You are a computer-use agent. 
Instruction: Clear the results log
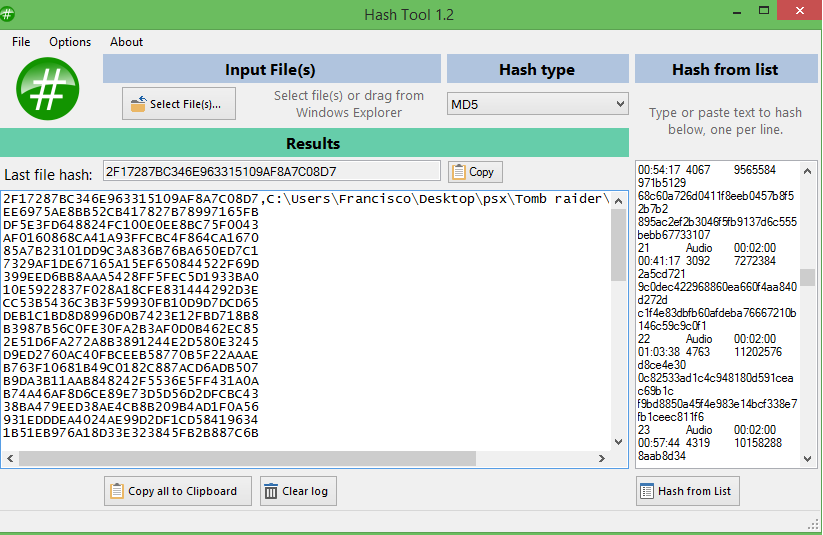(298, 491)
